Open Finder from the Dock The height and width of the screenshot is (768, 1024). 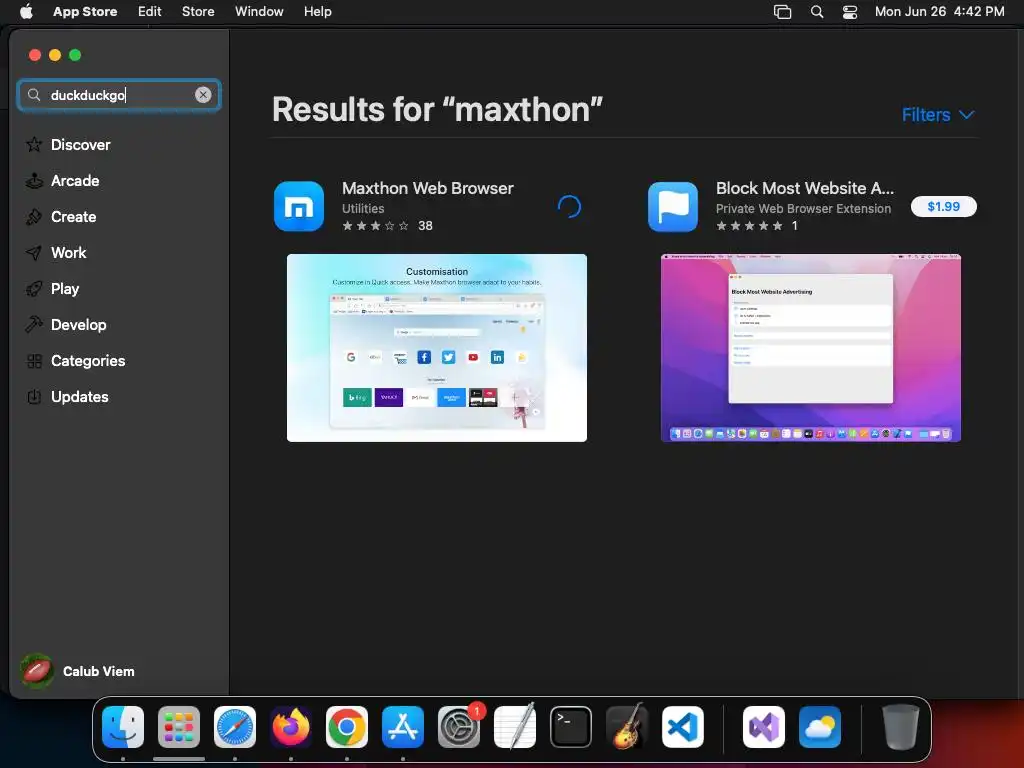123,727
